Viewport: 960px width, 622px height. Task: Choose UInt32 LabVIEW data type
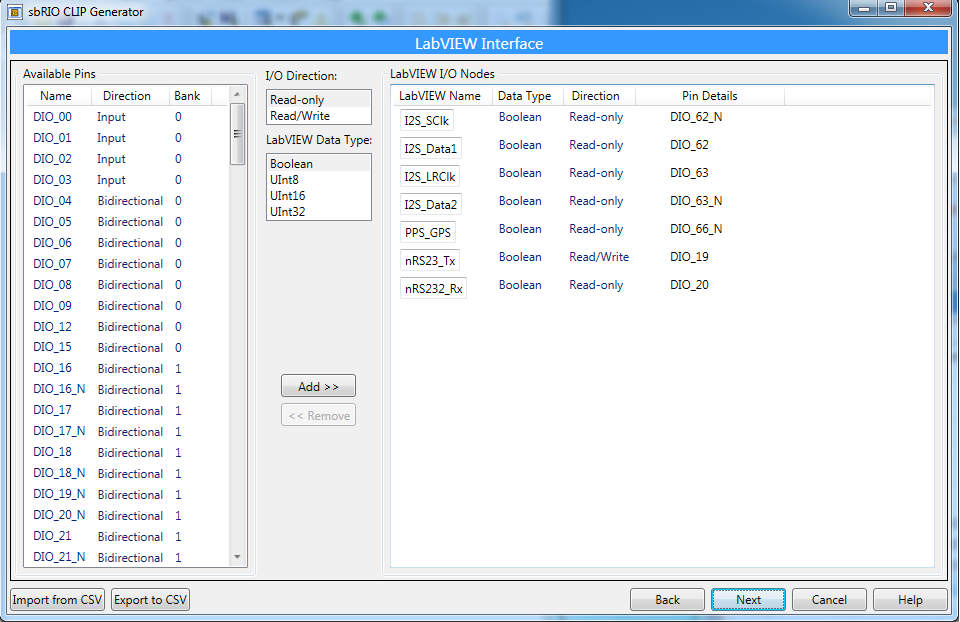point(318,211)
